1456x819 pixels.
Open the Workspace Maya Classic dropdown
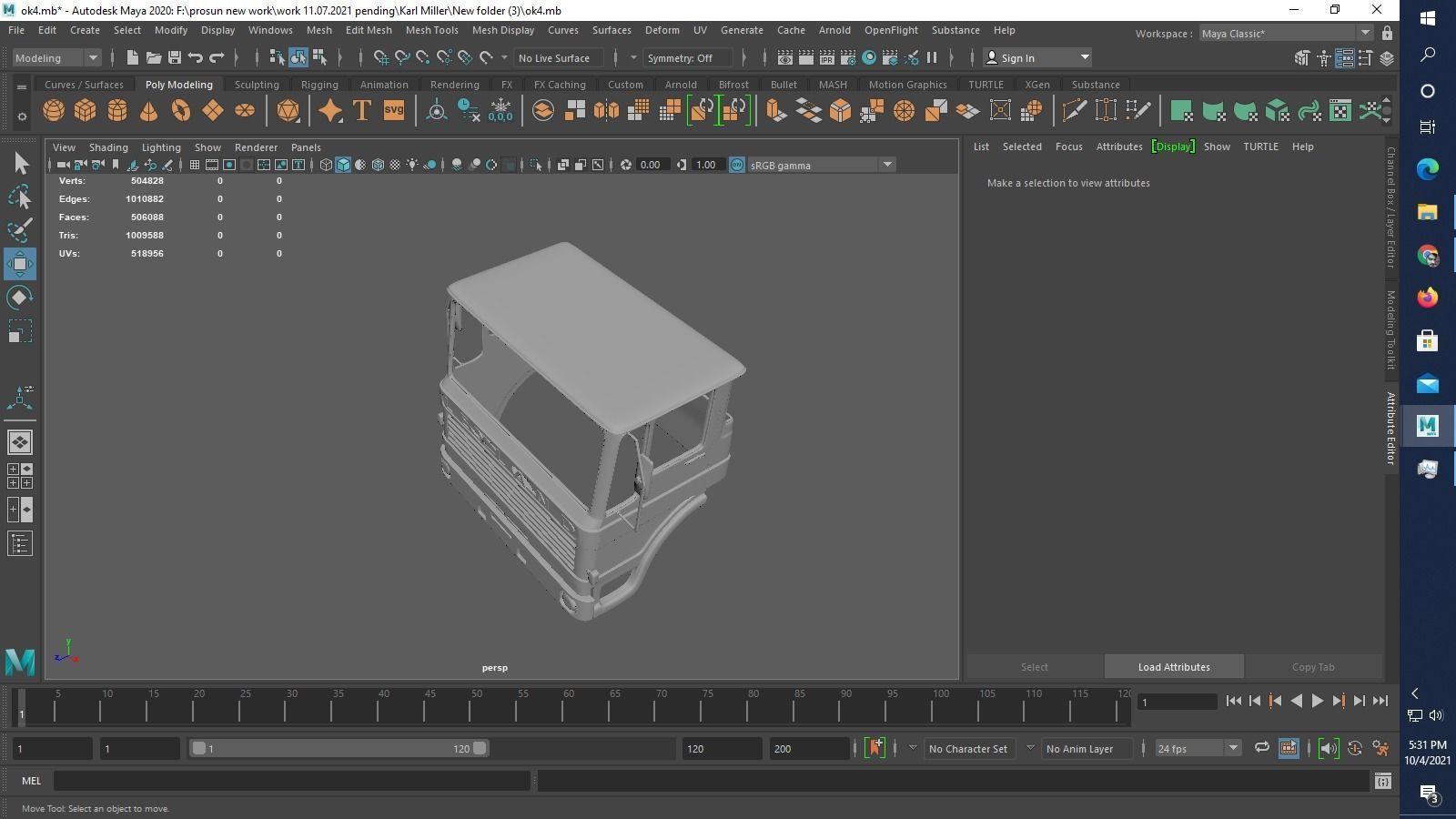pyautogui.click(x=1286, y=34)
